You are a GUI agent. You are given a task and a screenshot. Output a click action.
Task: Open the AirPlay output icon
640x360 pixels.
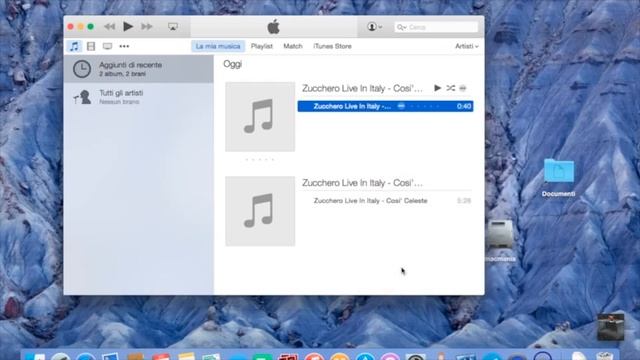click(173, 27)
